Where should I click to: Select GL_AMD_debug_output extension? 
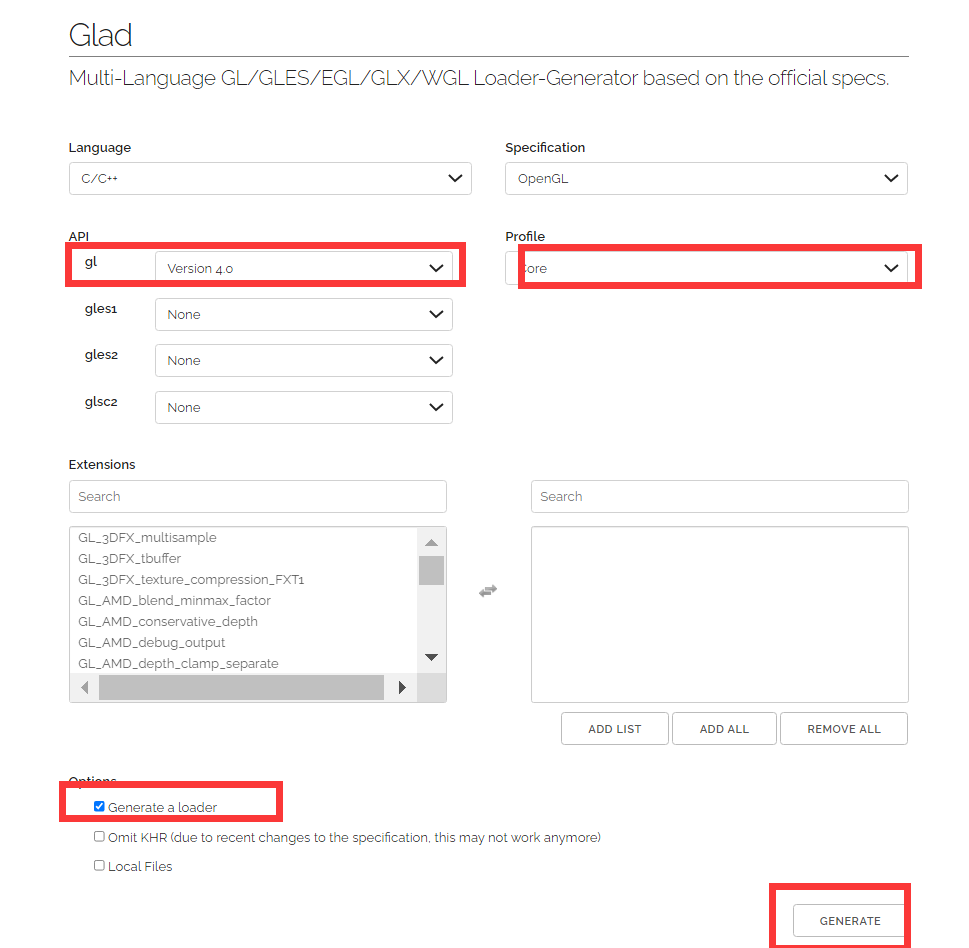pos(151,643)
